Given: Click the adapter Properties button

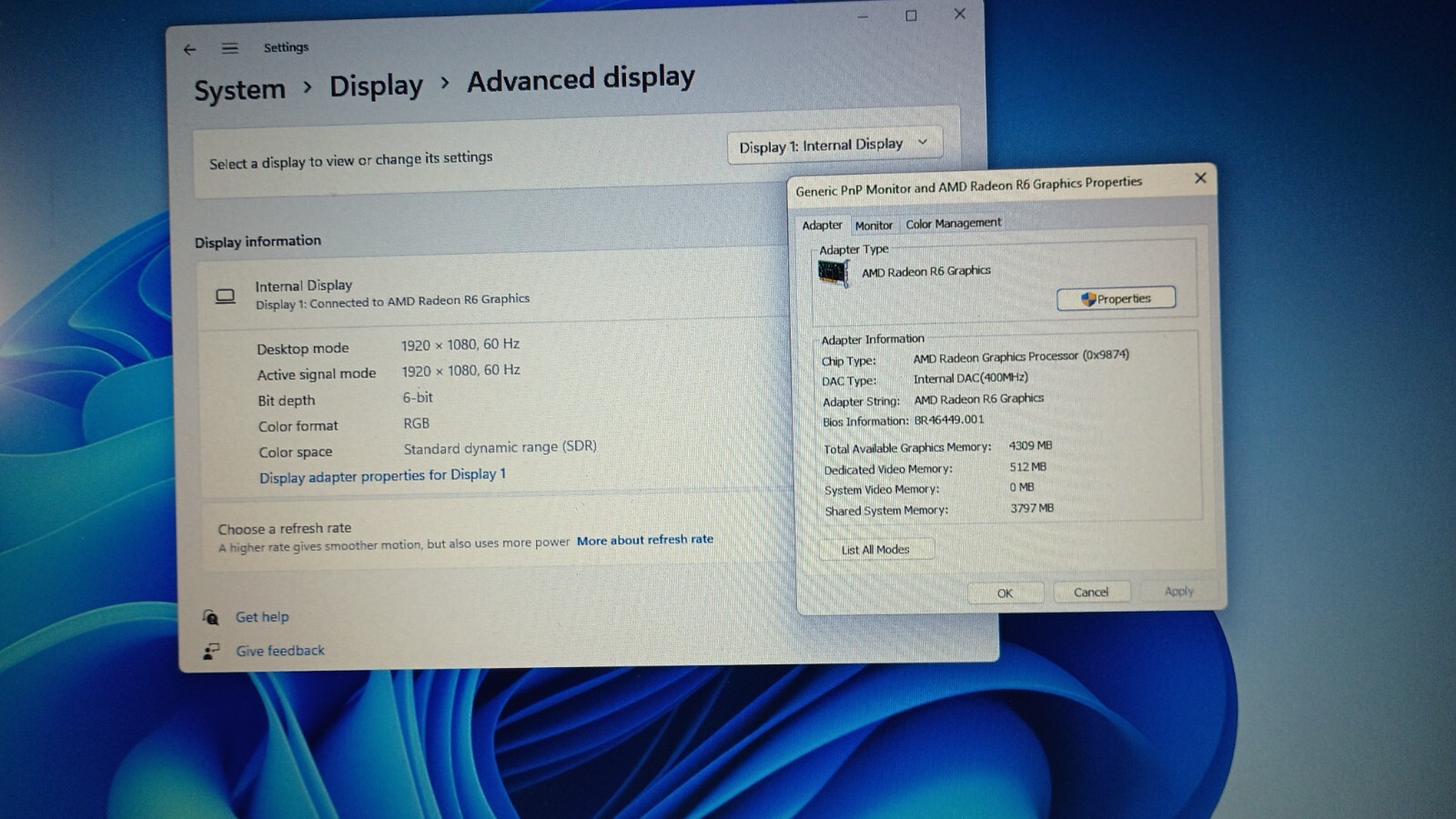Looking at the screenshot, I should [1116, 298].
